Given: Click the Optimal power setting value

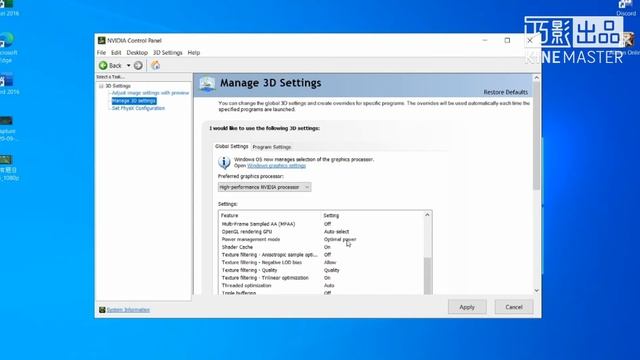Looking at the screenshot, I should pos(340,240).
